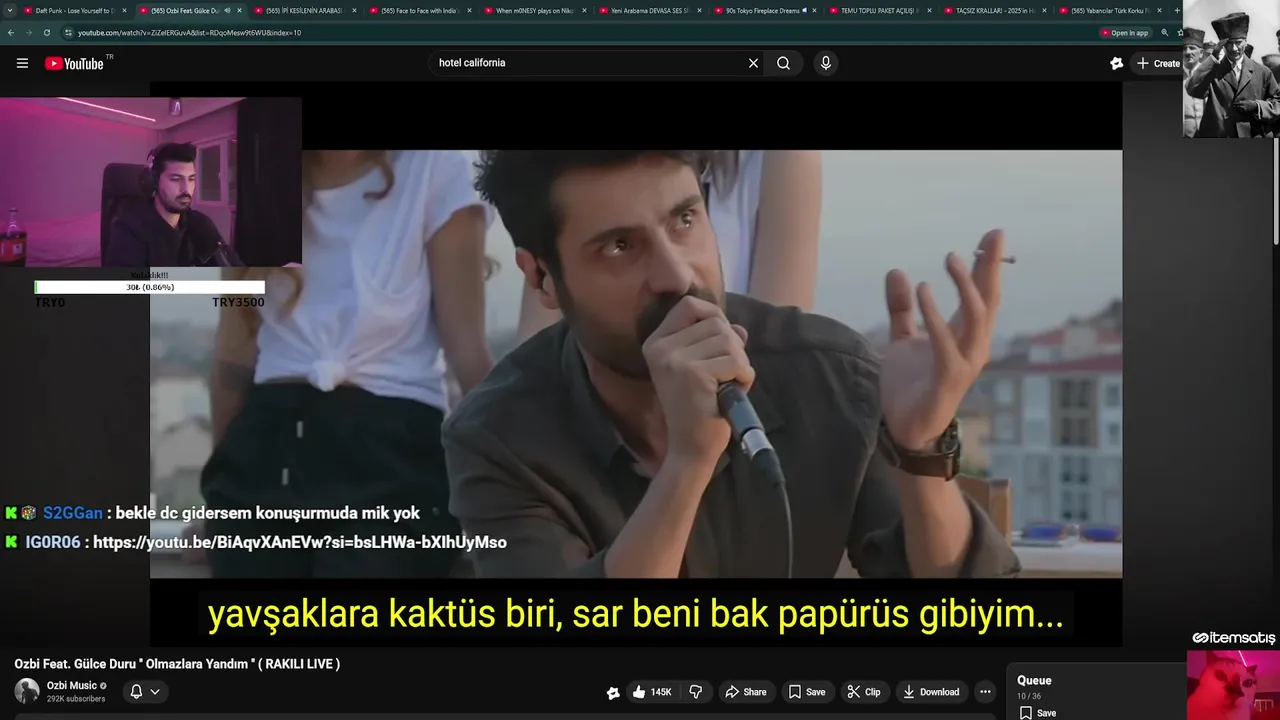Click the video title Olmazlara Yandım
This screenshot has height=720, width=1280.
click(177, 664)
